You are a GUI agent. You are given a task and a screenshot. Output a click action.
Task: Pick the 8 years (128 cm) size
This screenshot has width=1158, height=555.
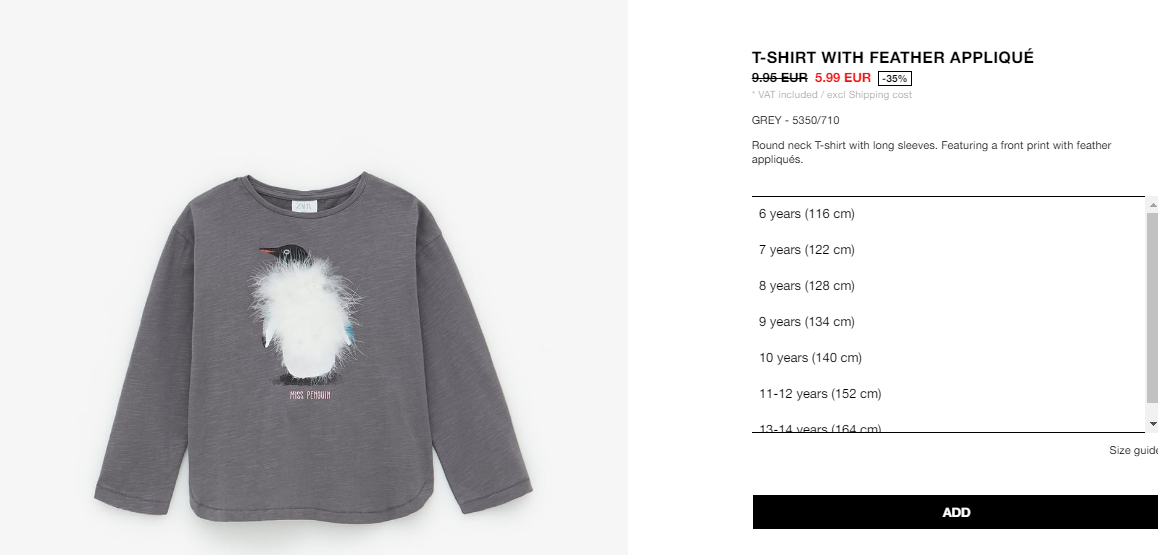click(948, 286)
